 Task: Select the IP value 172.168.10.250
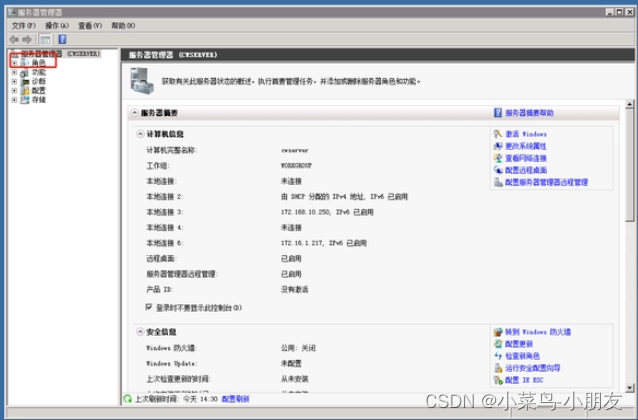tap(306, 212)
